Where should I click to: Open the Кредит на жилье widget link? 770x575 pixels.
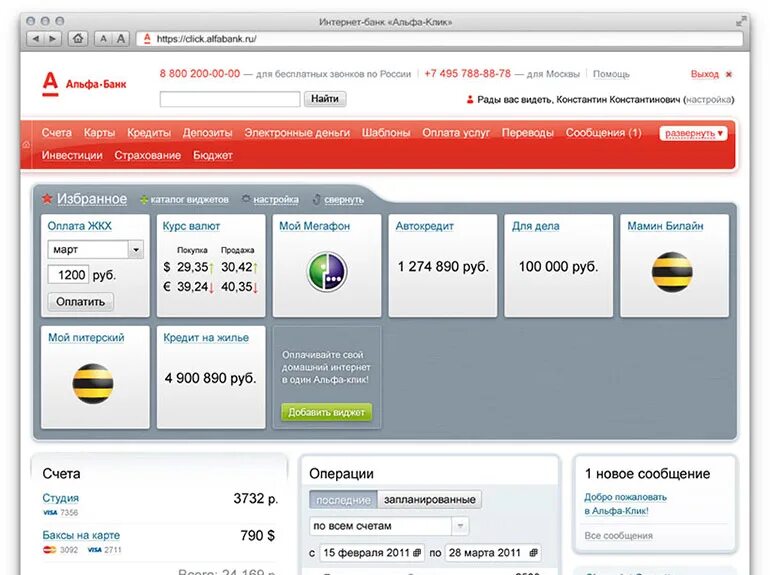[206, 338]
